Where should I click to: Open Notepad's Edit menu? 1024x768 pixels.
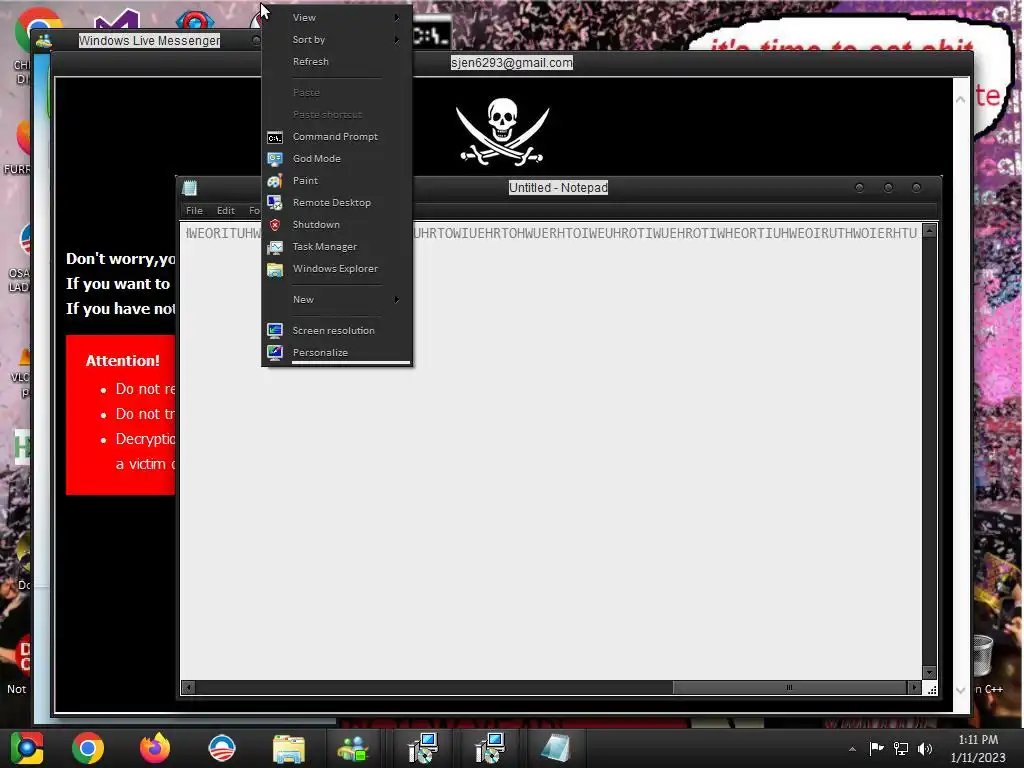click(x=226, y=211)
